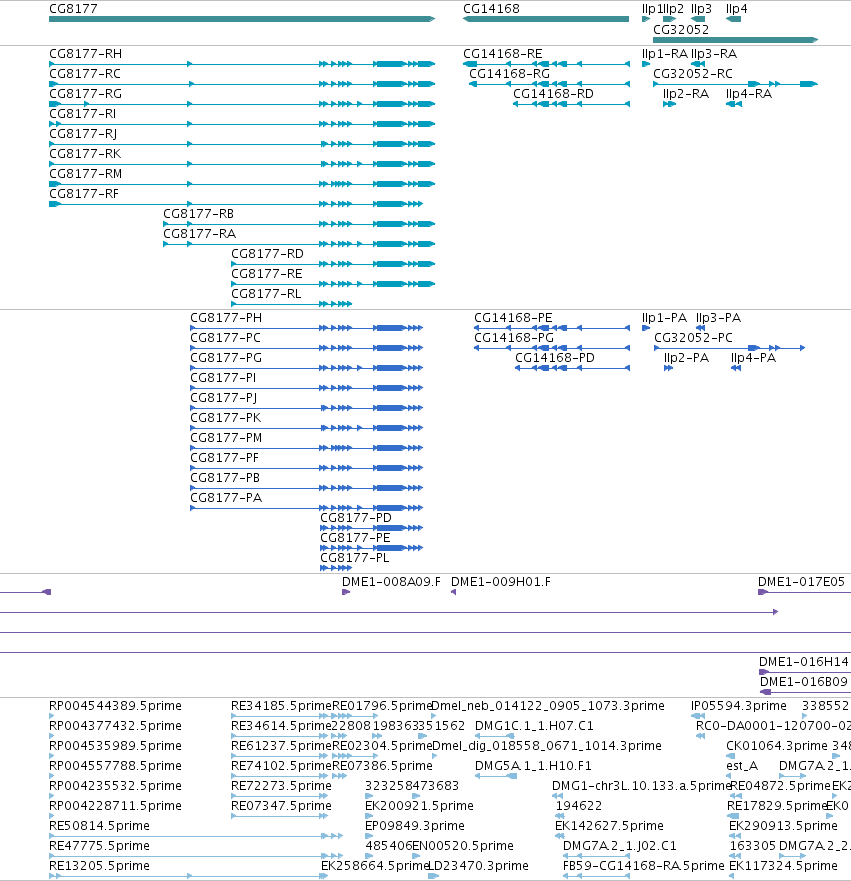851x881 pixels.
Task: Select protein CG8177-PK
Action: 307,428
